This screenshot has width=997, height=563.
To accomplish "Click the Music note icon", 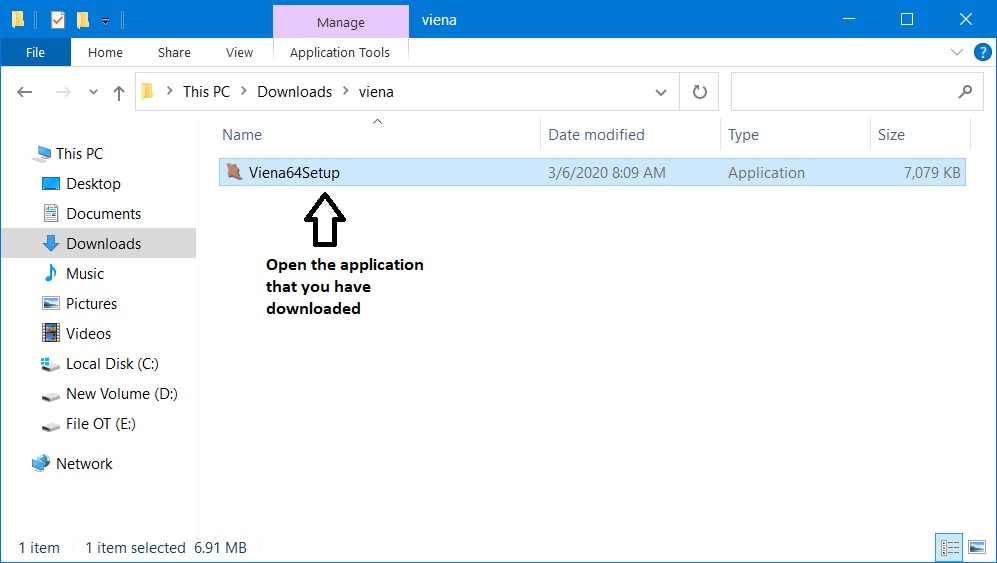I will (x=50, y=273).
